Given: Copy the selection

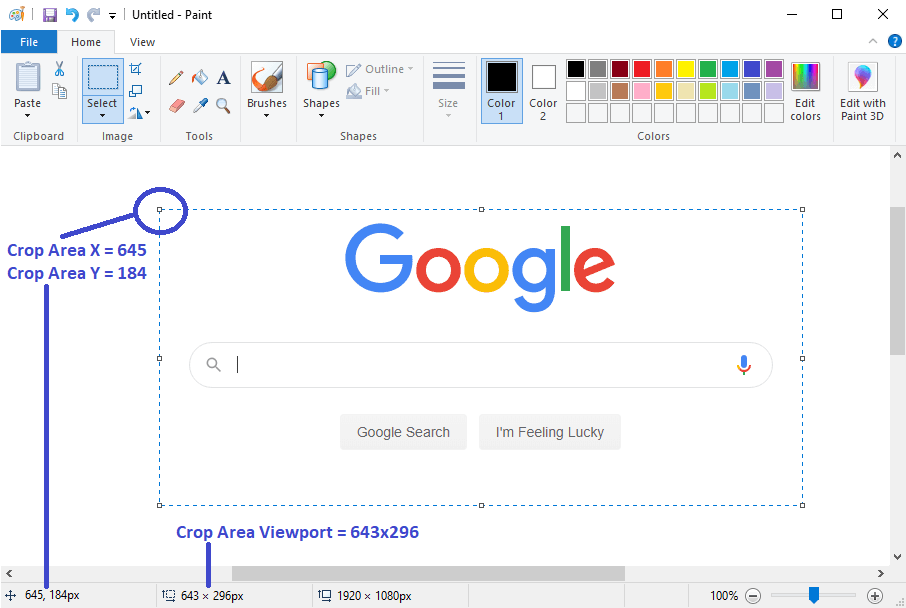Looking at the screenshot, I should point(60,91).
